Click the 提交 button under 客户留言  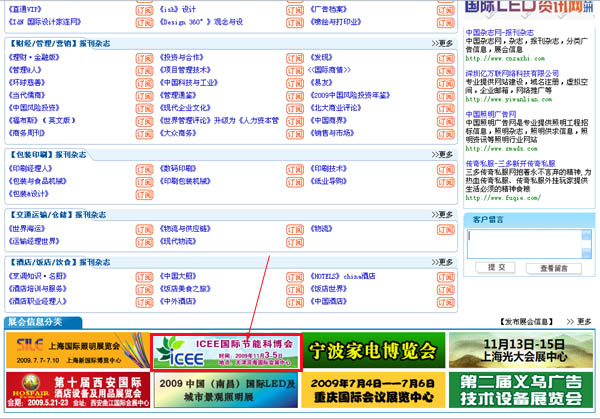[x=496, y=268]
